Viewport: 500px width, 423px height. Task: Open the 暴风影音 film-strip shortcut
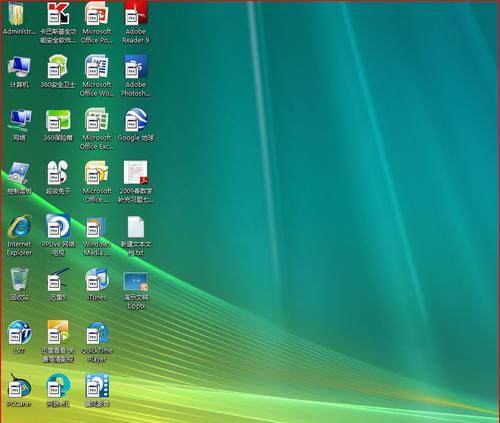(97, 386)
